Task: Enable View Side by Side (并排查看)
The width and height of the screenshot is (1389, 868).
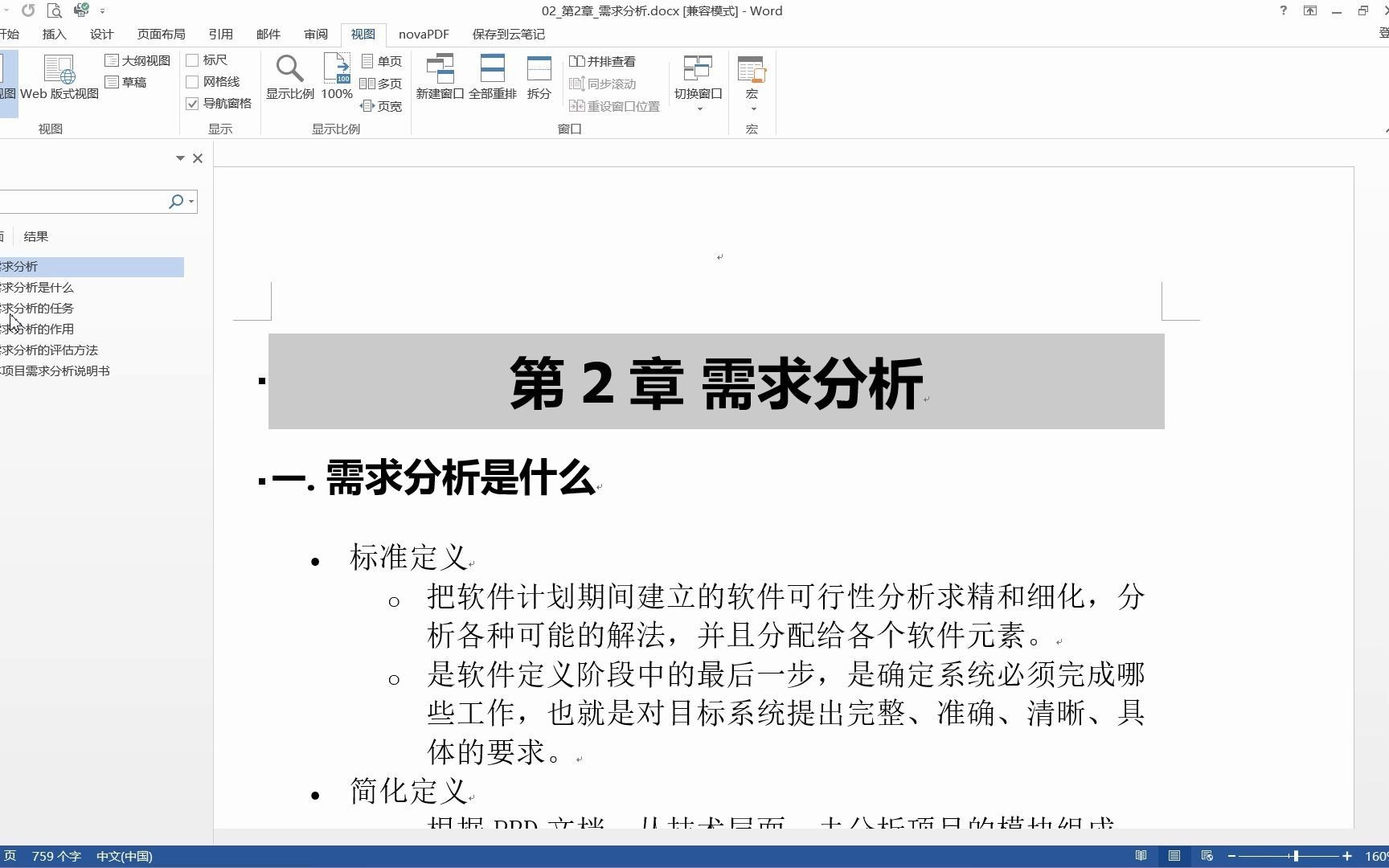Action: coord(602,61)
